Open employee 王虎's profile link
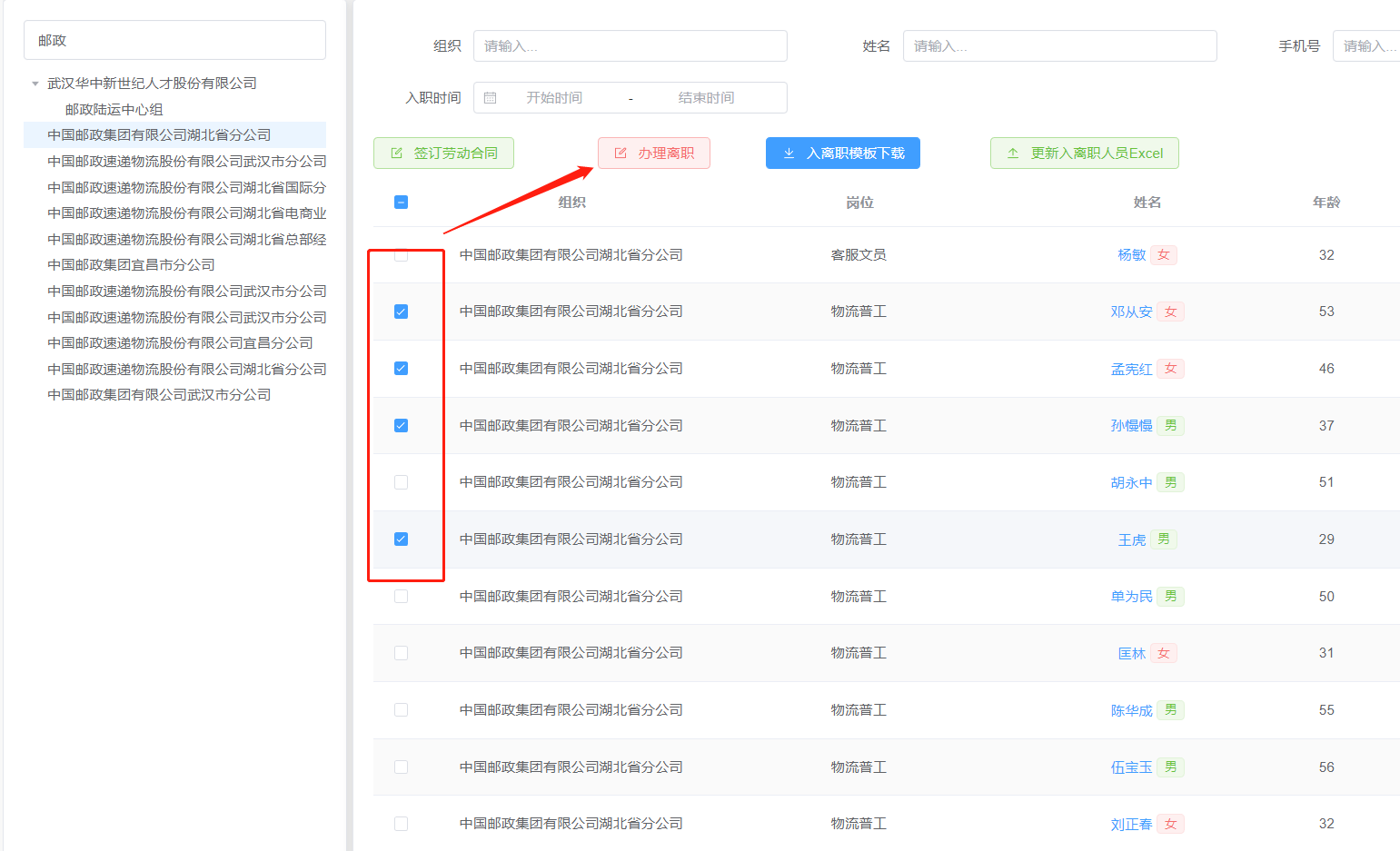This screenshot has width=1400, height=851. point(1131,539)
